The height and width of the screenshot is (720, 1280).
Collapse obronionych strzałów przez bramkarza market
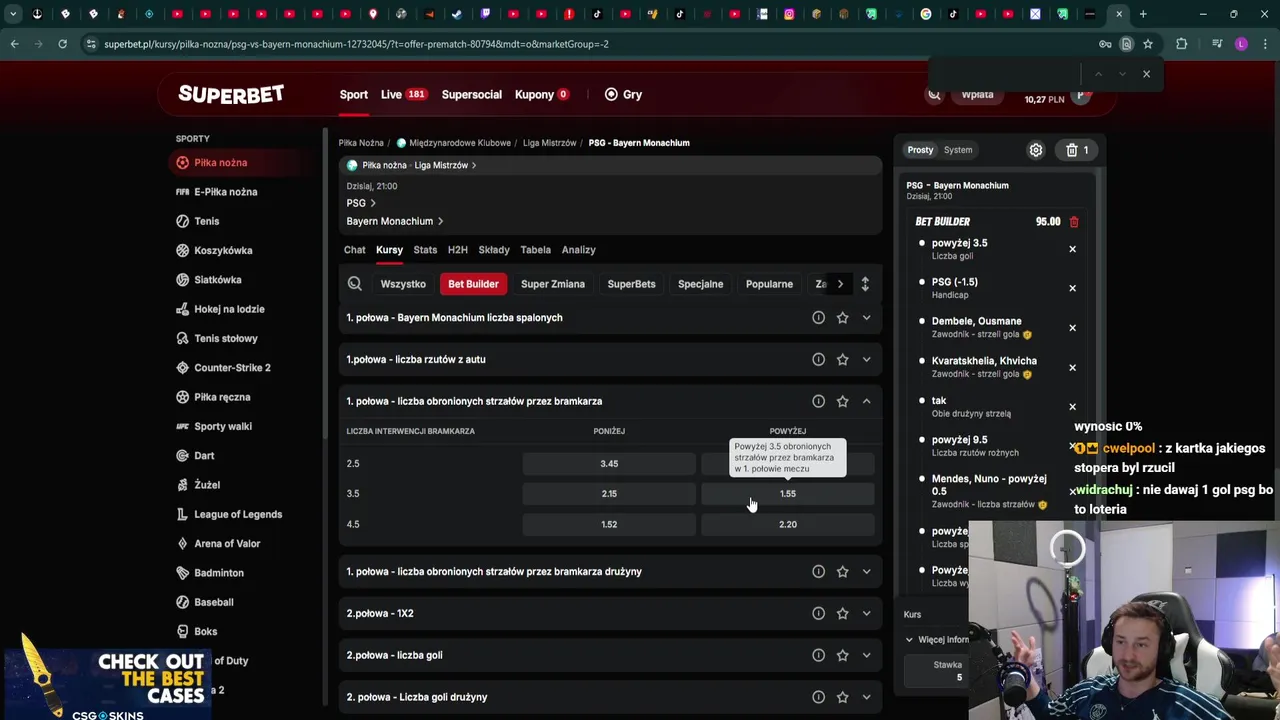click(x=866, y=401)
